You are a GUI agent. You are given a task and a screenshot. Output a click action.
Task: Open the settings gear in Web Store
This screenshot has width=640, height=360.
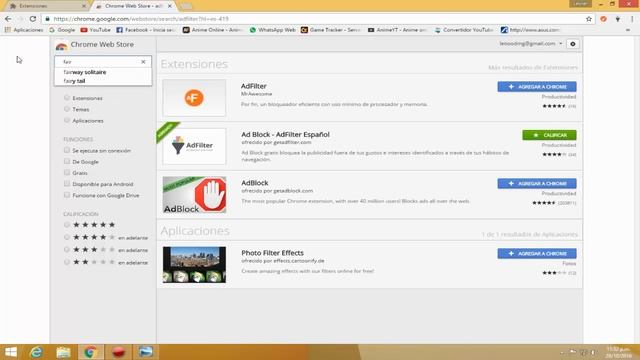pos(573,44)
